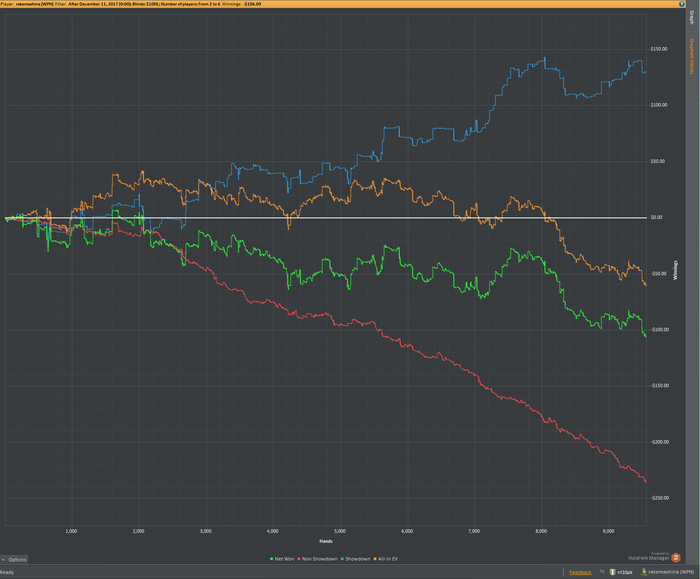The height and width of the screenshot is (579, 700).
Task: Click the Hands x-axis title
Action: pyautogui.click(x=326, y=542)
